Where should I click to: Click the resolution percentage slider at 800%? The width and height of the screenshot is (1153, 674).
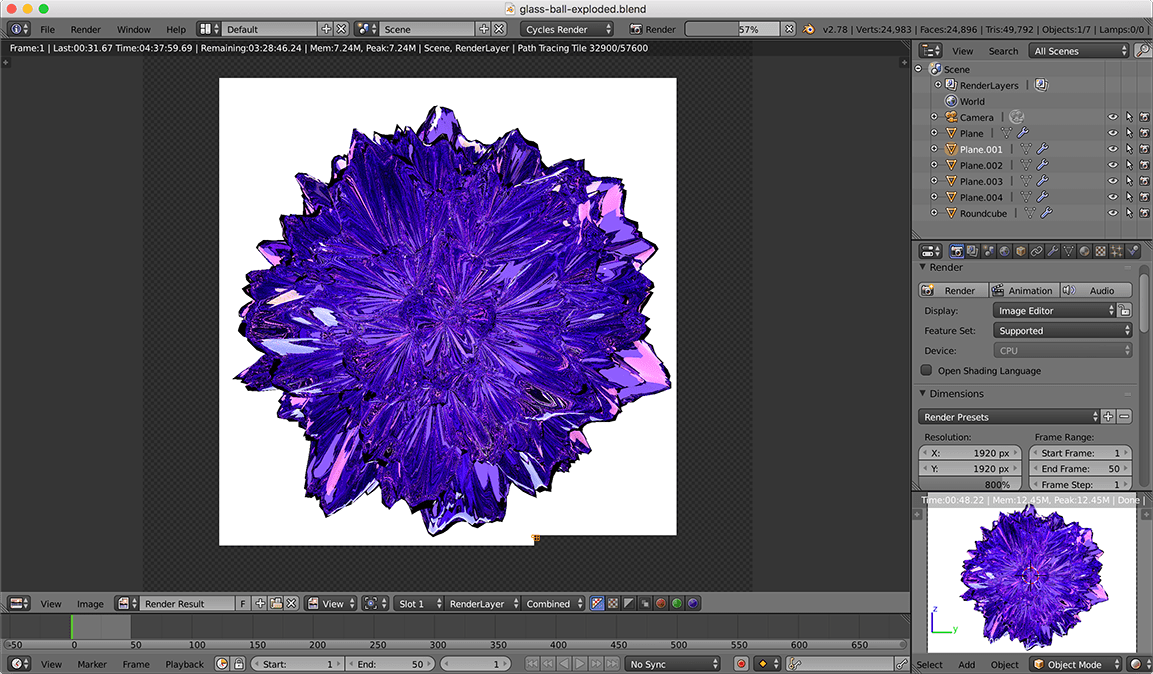click(970, 485)
